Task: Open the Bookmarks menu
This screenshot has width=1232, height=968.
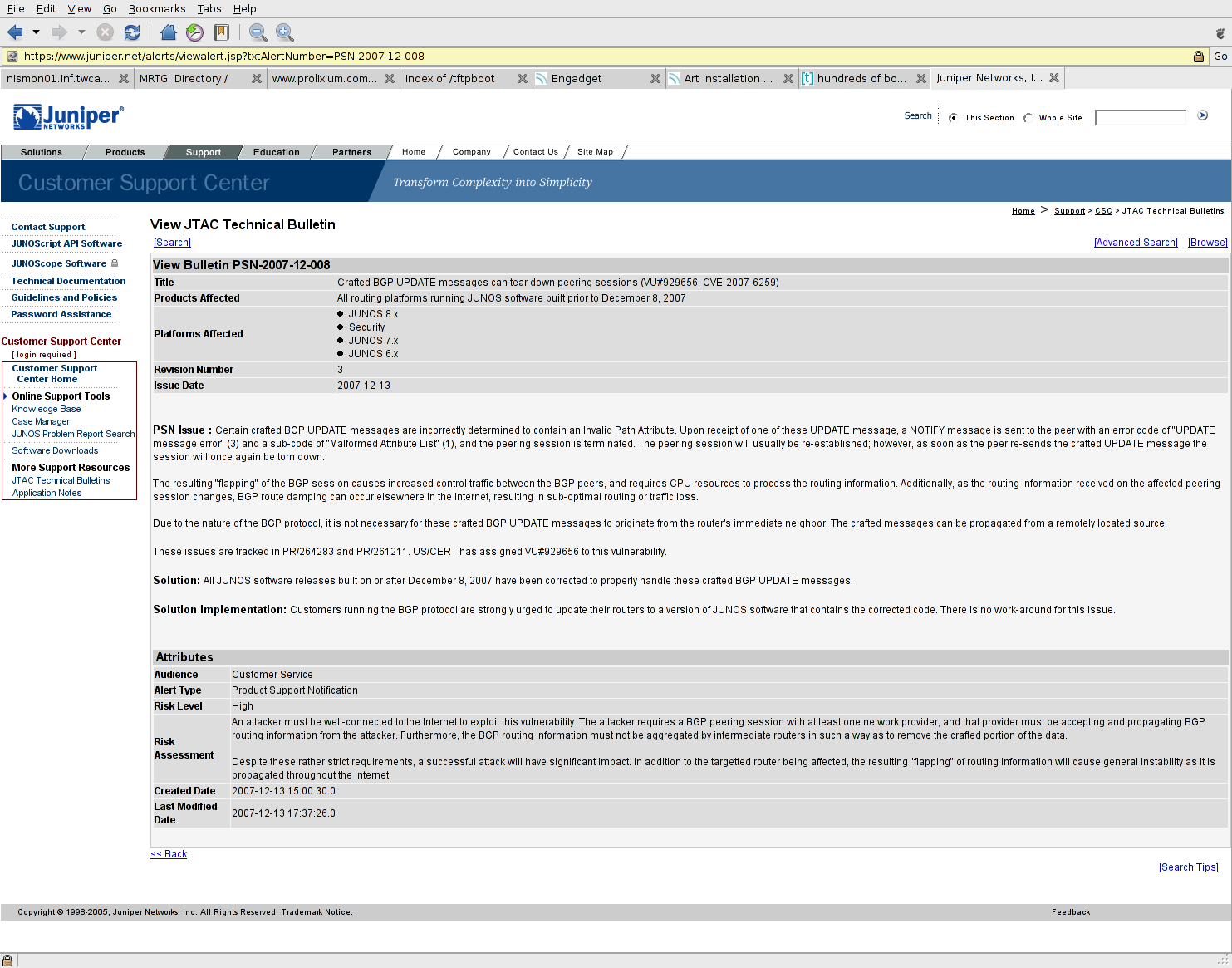Action: [x=157, y=8]
